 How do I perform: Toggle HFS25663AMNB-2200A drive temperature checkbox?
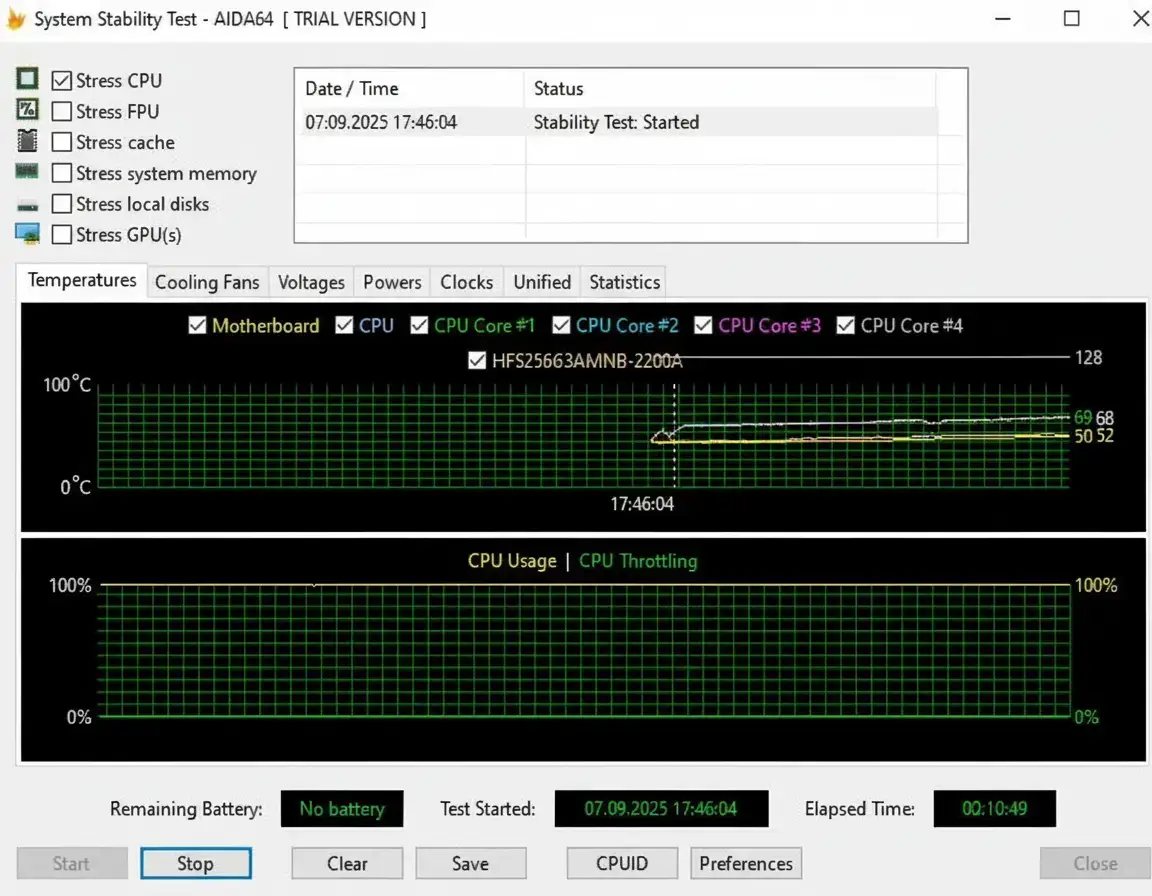477,361
